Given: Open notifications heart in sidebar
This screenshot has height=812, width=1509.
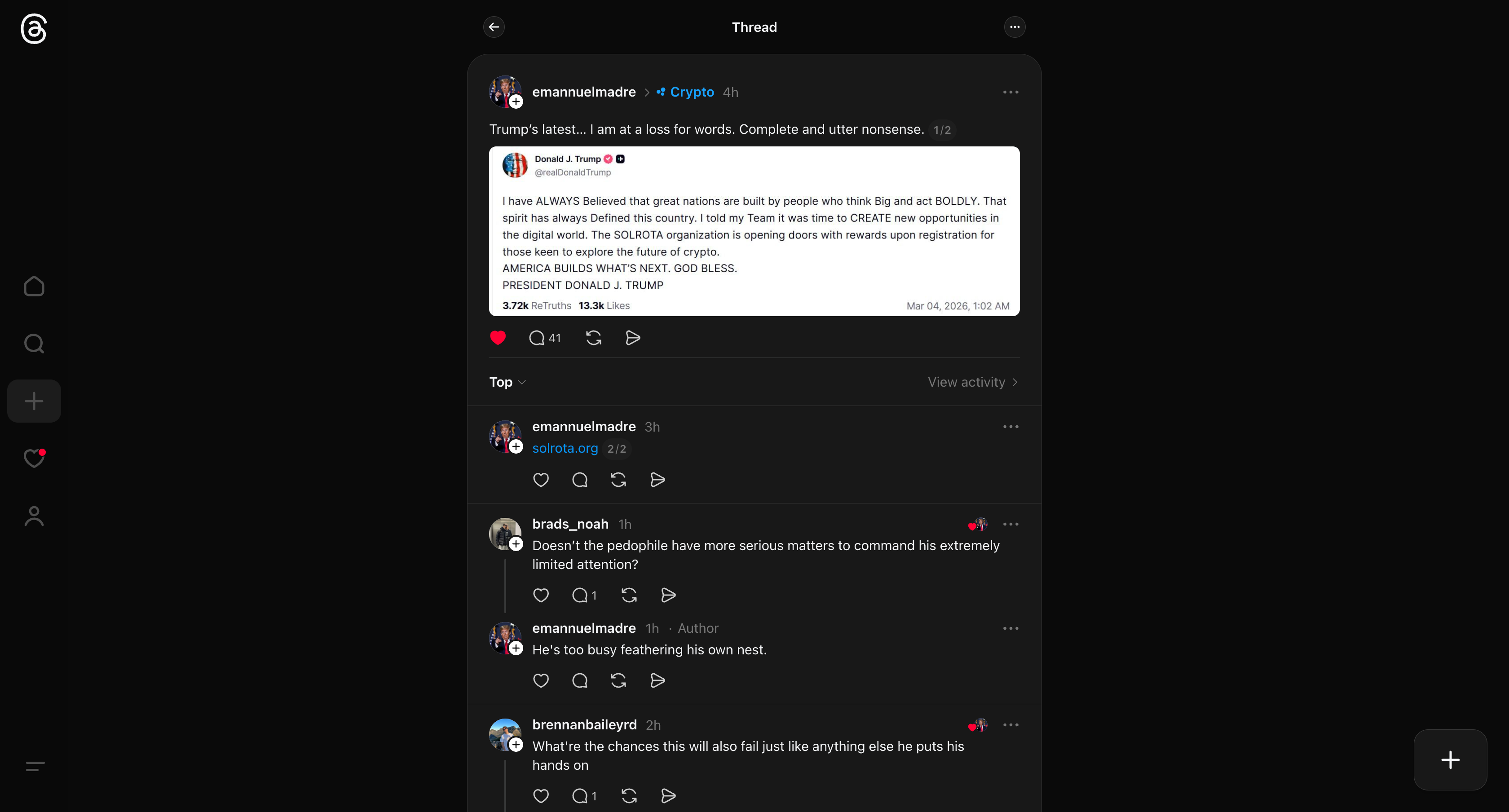Looking at the screenshot, I should [34, 458].
